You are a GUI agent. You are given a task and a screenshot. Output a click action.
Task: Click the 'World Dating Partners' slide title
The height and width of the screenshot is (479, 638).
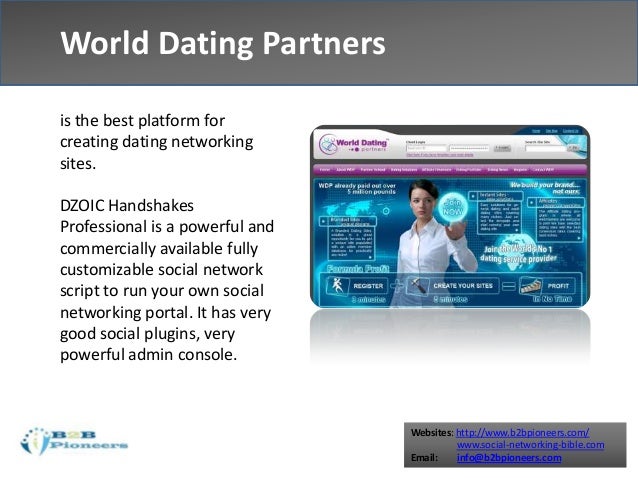pos(223,42)
